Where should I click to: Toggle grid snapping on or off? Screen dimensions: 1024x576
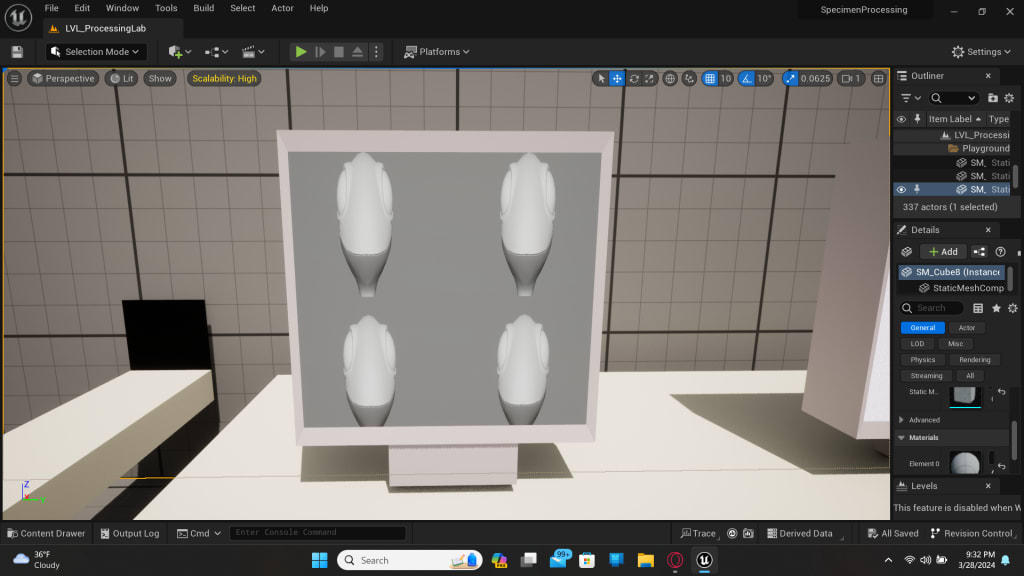pyautogui.click(x=710, y=78)
